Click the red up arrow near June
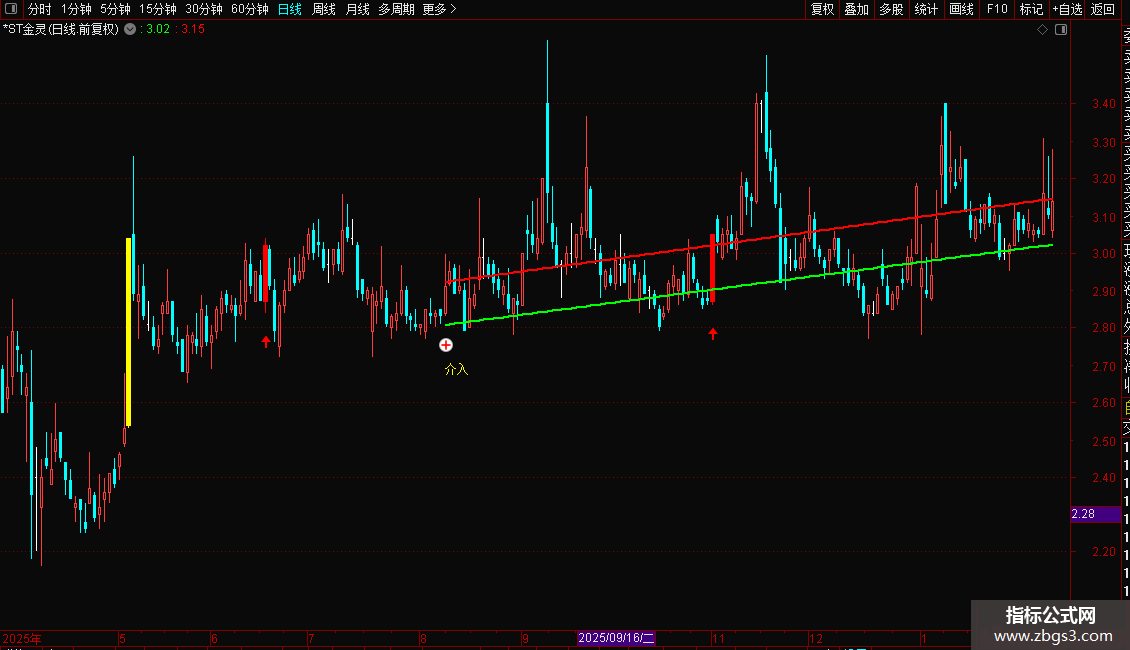The height and width of the screenshot is (650, 1130). click(x=266, y=341)
